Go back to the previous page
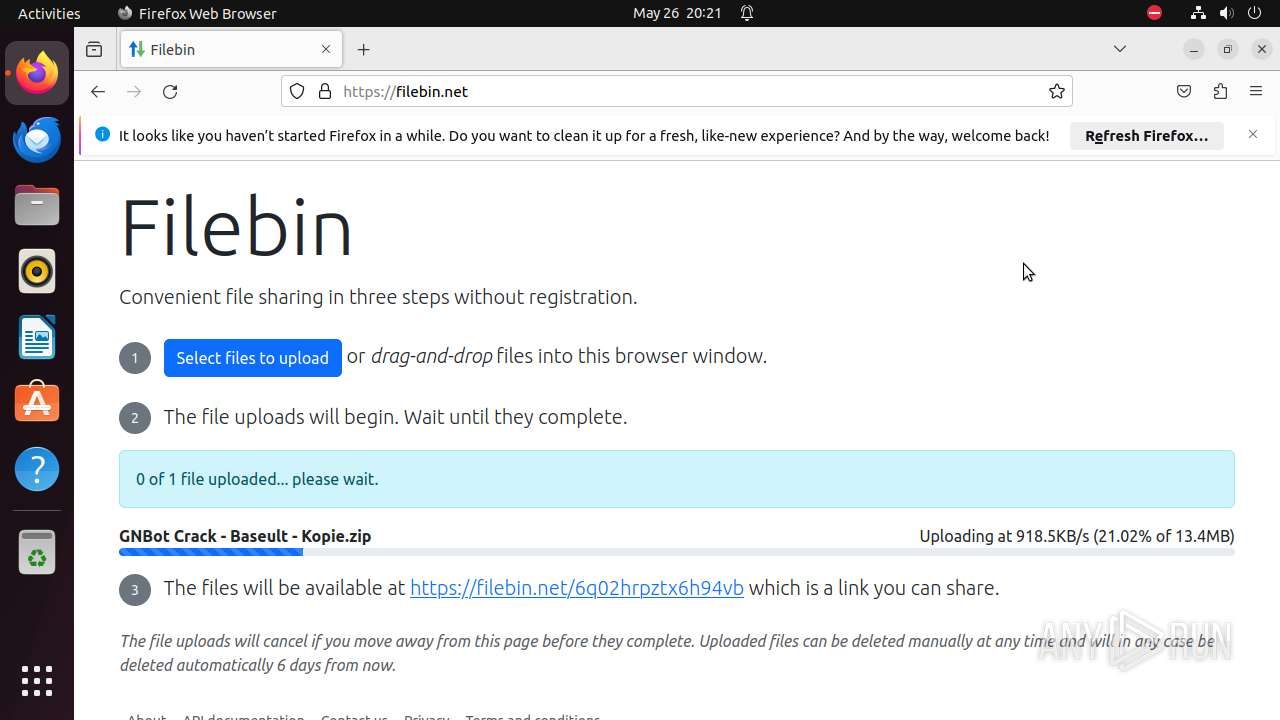This screenshot has width=1280, height=720. click(x=97, y=91)
